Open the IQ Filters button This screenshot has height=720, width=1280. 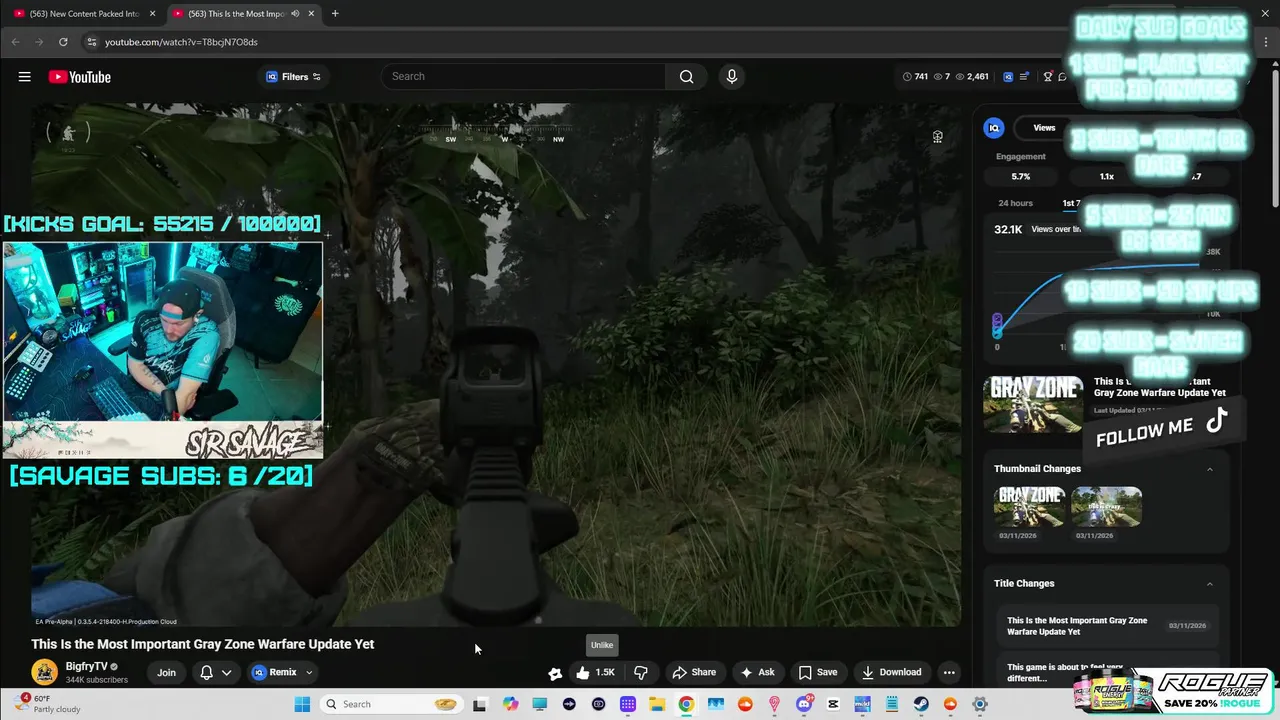[x=293, y=77]
